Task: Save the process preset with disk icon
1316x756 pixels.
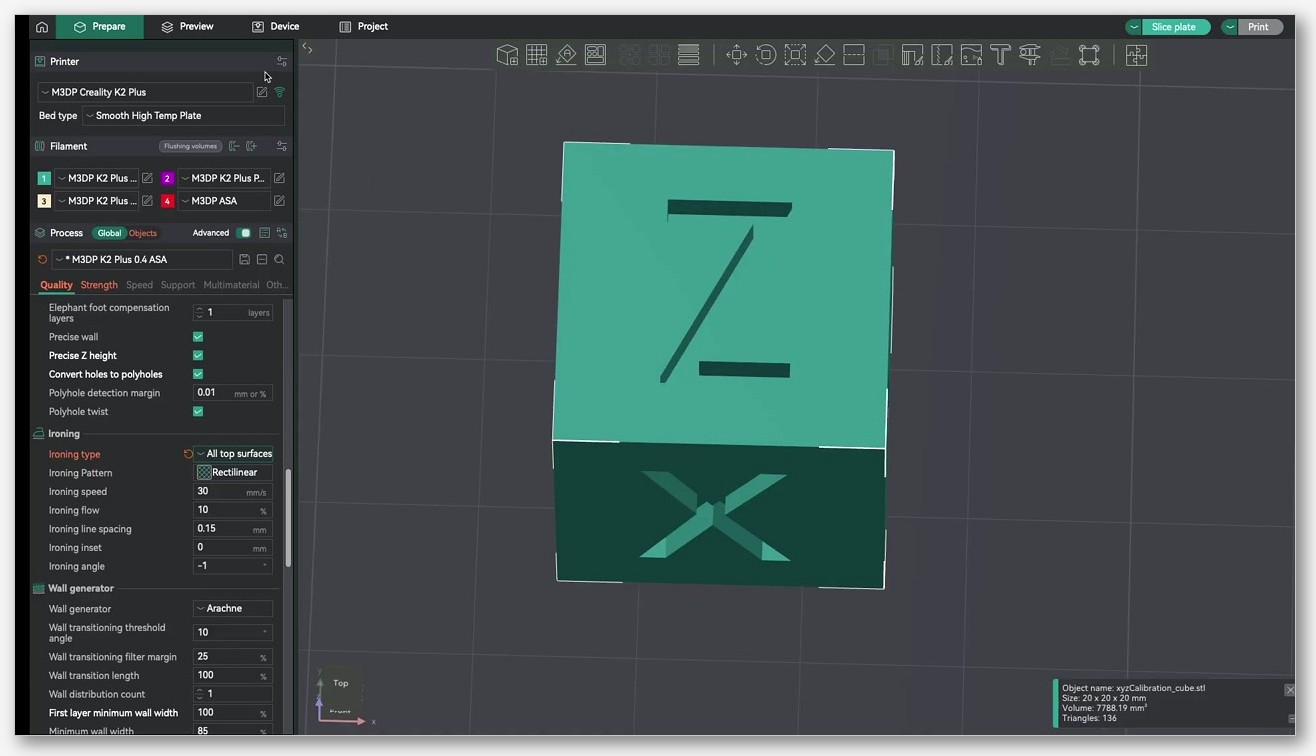Action: (x=244, y=259)
